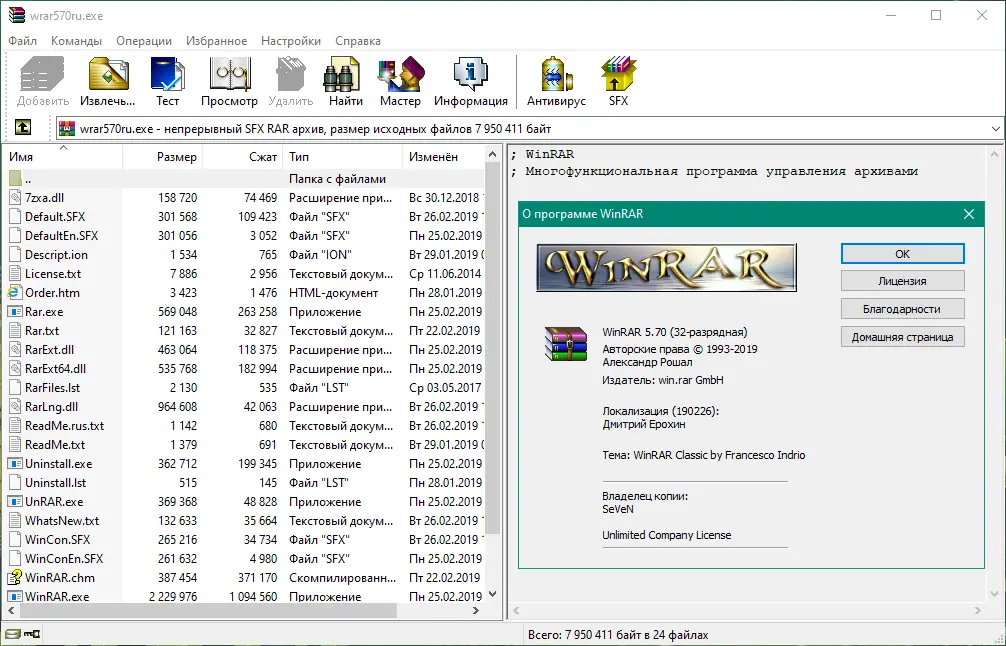Screen dimensions: 1006x646
Task: Click the WinRAR.chm help file icon
Action: coord(15,577)
